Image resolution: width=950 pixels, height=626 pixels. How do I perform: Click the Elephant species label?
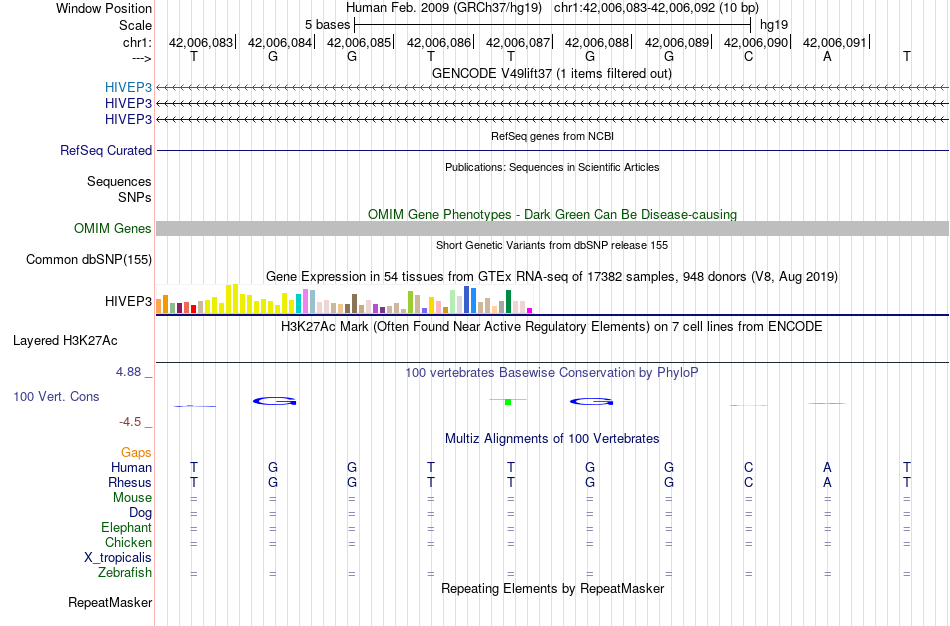click(126, 527)
